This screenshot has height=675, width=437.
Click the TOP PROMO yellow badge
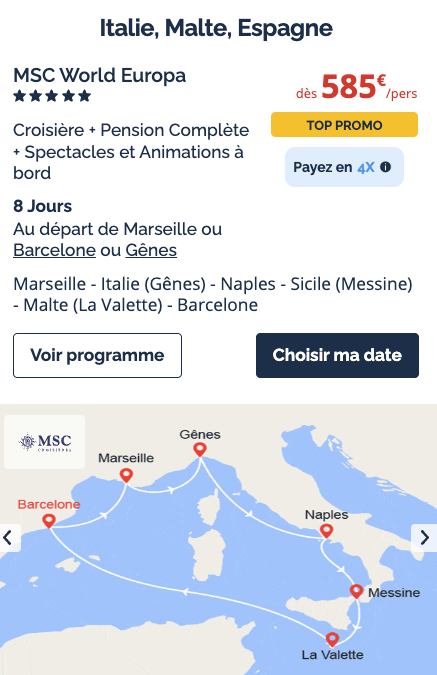344,125
